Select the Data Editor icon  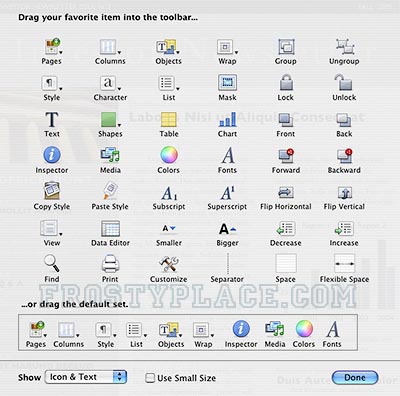[110, 229]
